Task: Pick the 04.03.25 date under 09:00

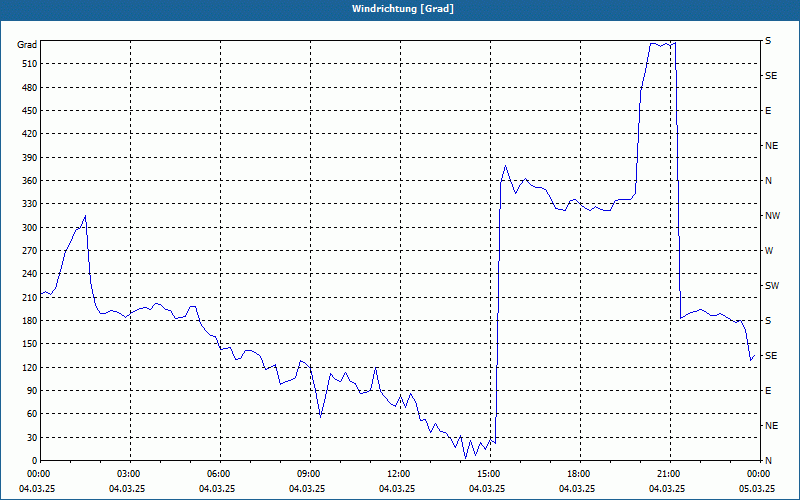Action: (x=307, y=489)
